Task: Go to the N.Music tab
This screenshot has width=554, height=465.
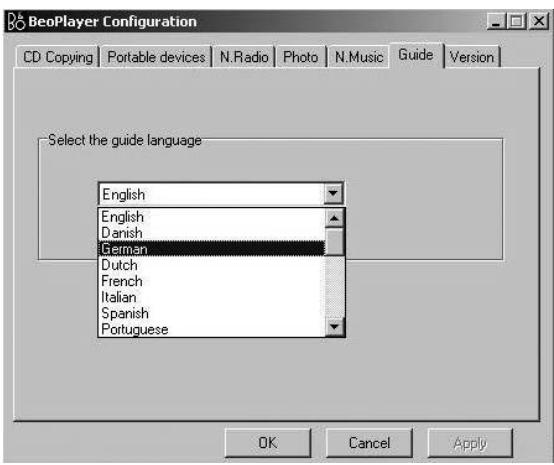Action: tap(359, 57)
